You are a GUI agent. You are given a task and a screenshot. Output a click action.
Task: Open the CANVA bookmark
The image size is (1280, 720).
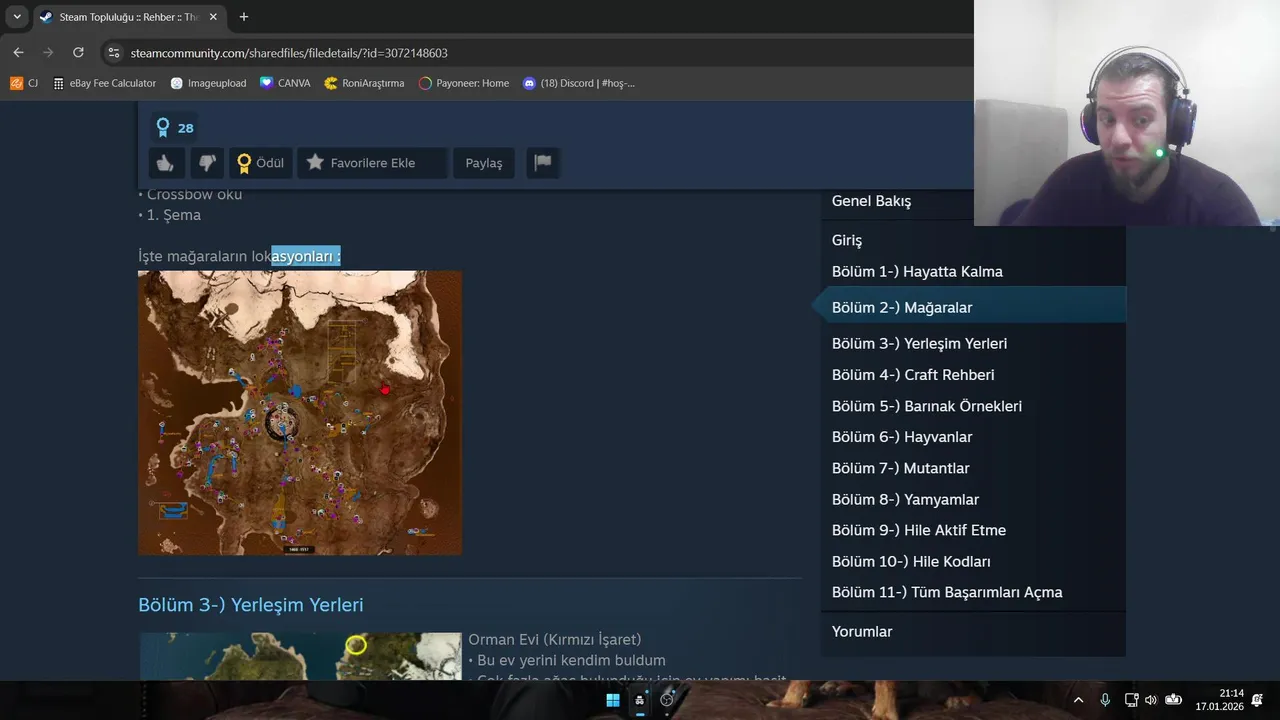285,83
